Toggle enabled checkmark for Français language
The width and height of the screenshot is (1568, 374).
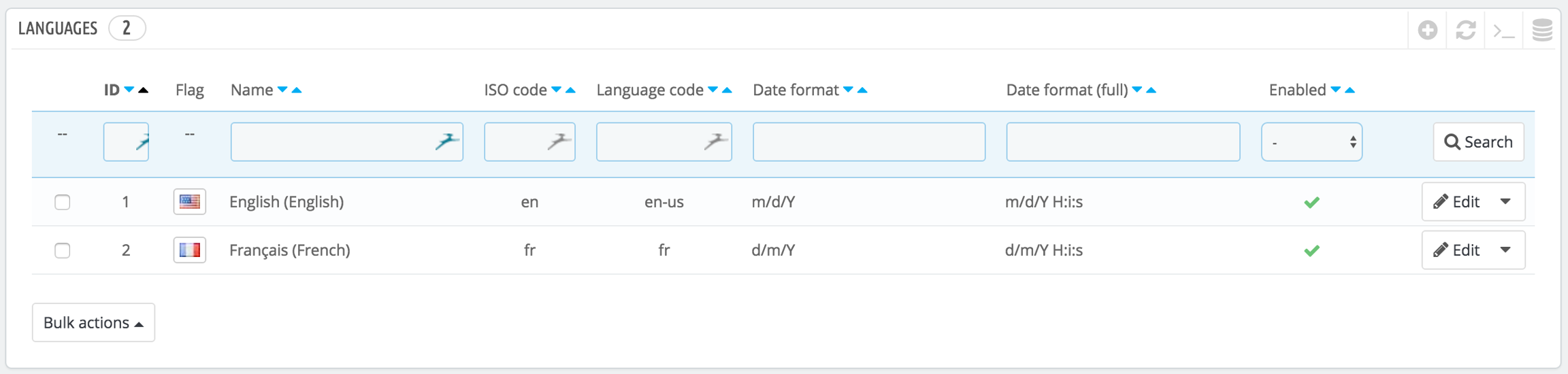click(1311, 251)
